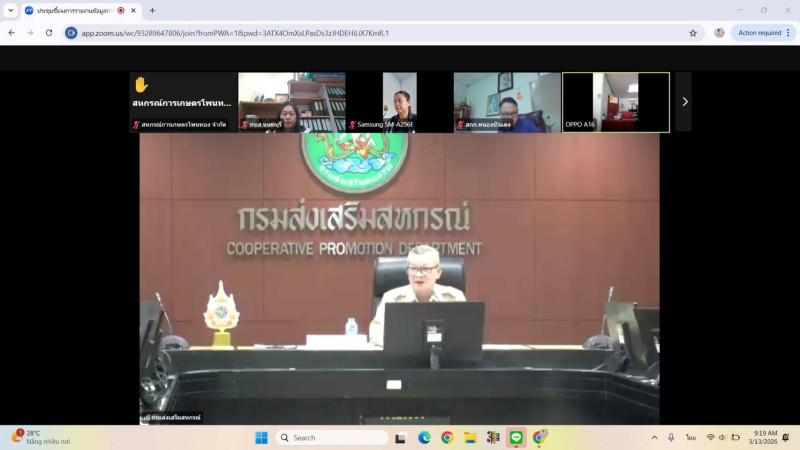Open Microsoft Edge from the taskbar

point(424,438)
